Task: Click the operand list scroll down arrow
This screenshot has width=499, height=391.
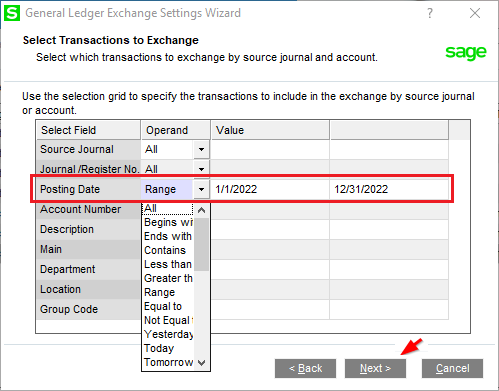Action: pyautogui.click(x=201, y=362)
